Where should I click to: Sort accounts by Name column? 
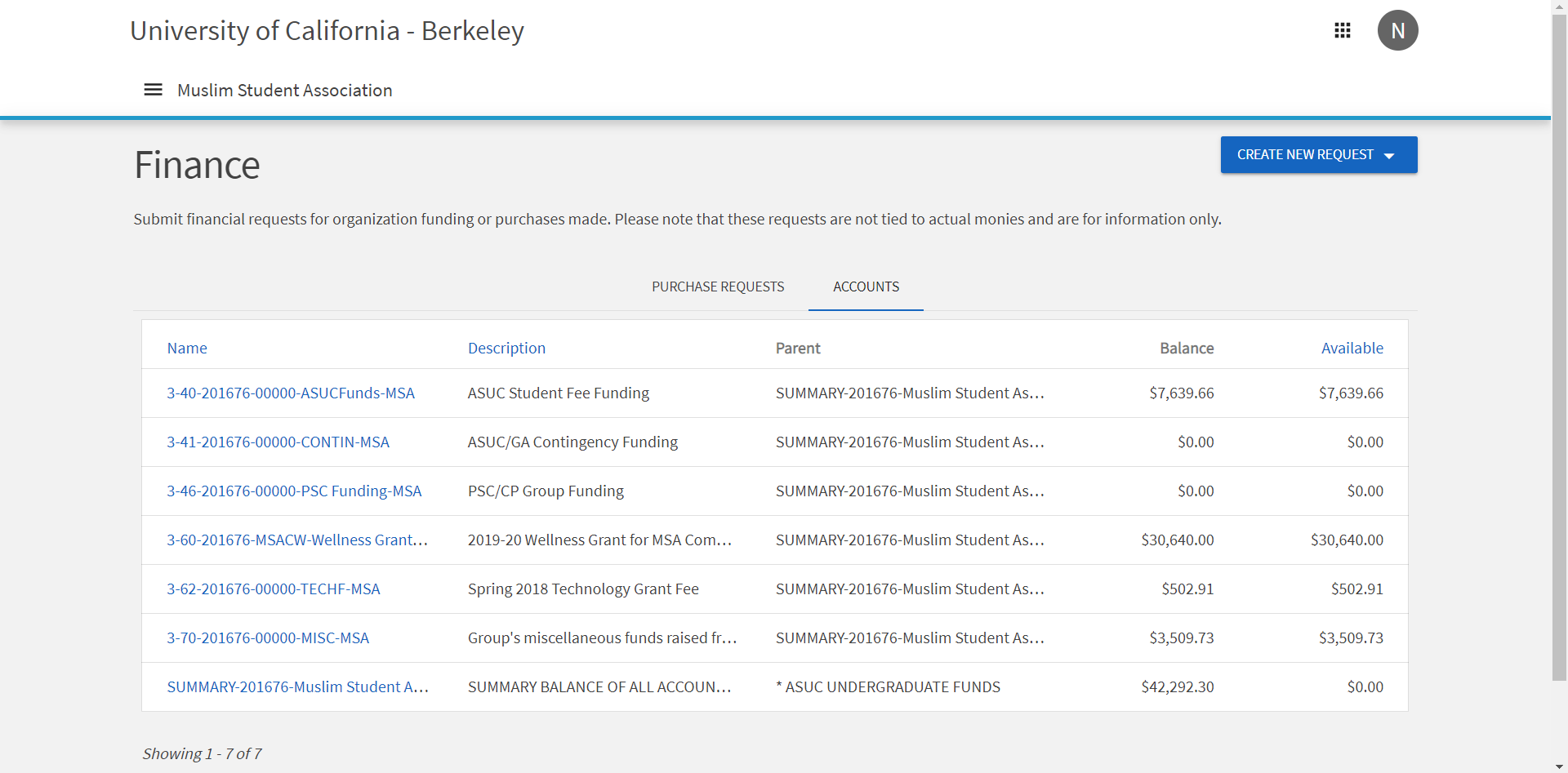click(x=187, y=348)
